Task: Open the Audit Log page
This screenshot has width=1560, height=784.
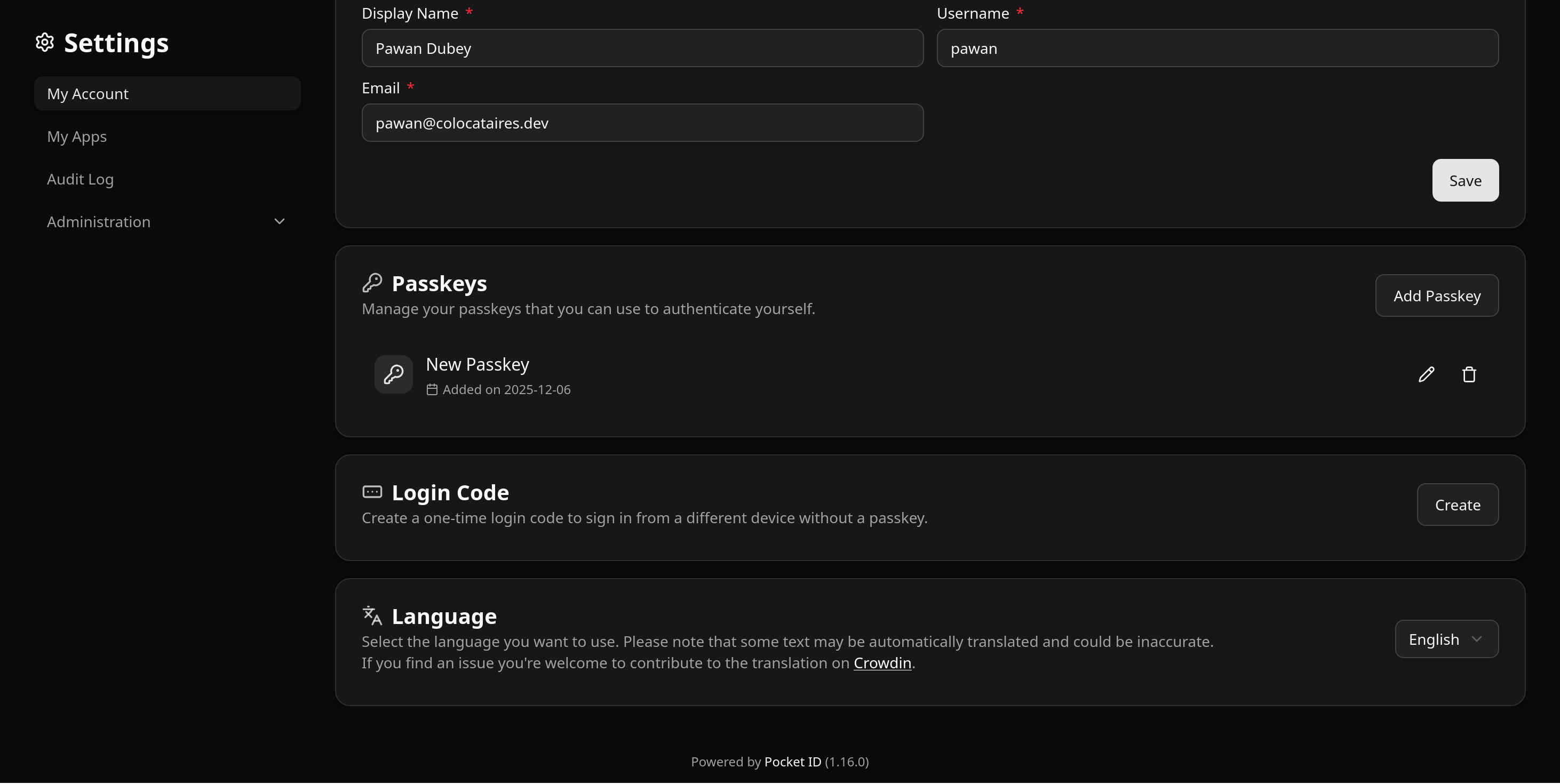Action: tap(80, 179)
